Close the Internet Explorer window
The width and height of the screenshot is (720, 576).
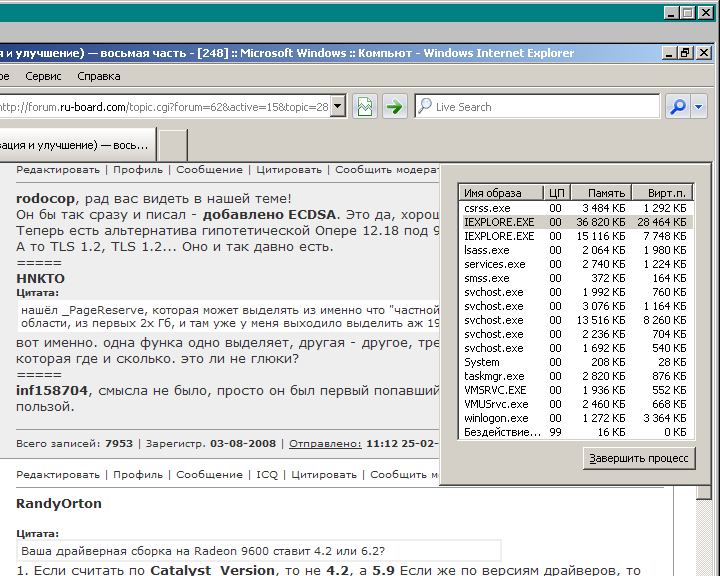703,53
